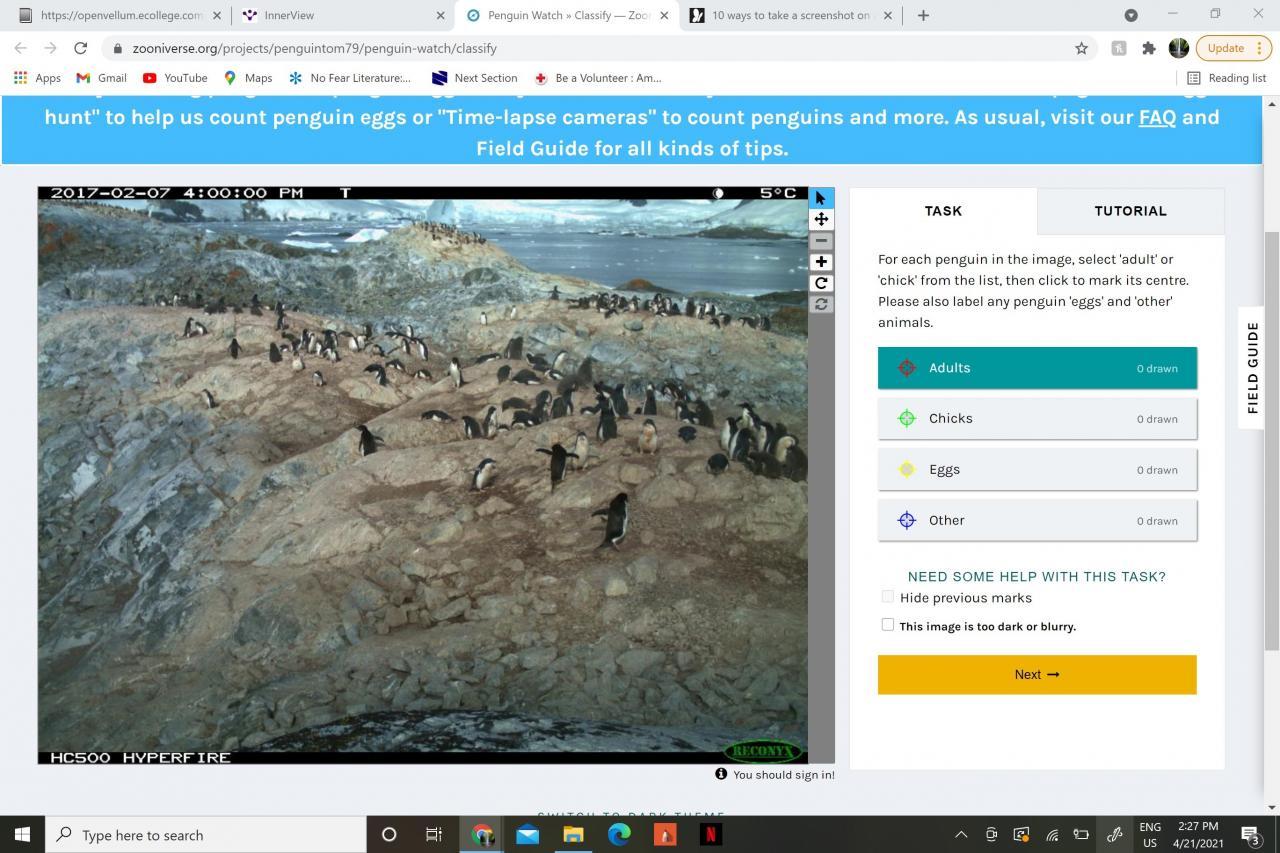Screen dimensions: 1280x853
Task: Close the InnerView tab
Action: [x=440, y=15]
